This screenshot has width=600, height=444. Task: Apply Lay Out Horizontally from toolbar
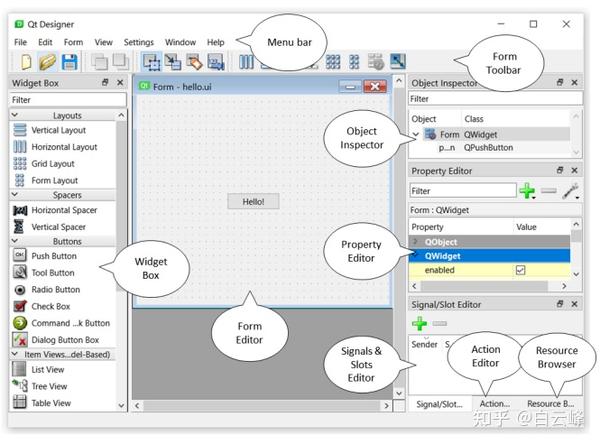click(x=246, y=62)
